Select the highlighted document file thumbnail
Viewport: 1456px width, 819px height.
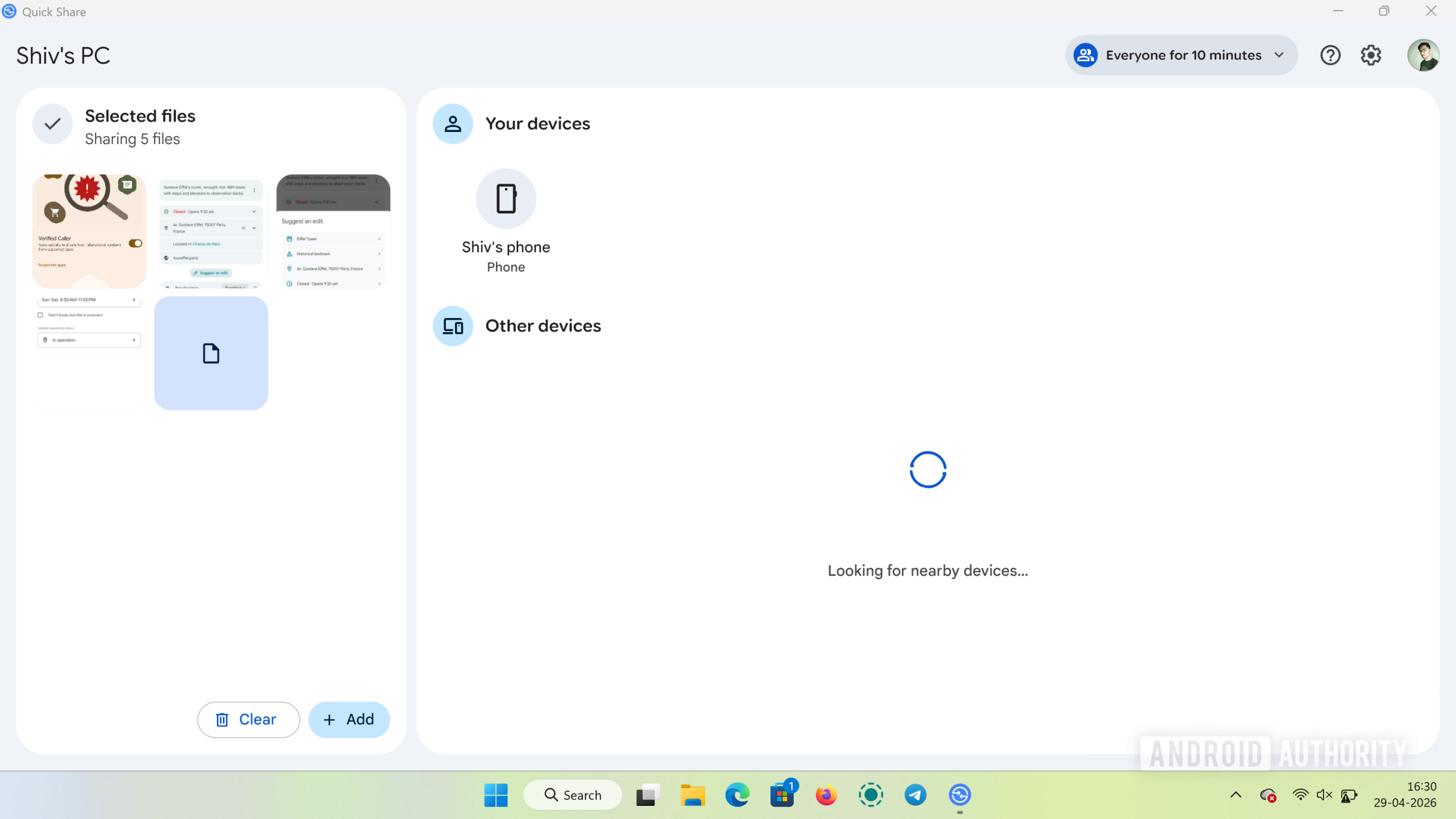(x=210, y=353)
